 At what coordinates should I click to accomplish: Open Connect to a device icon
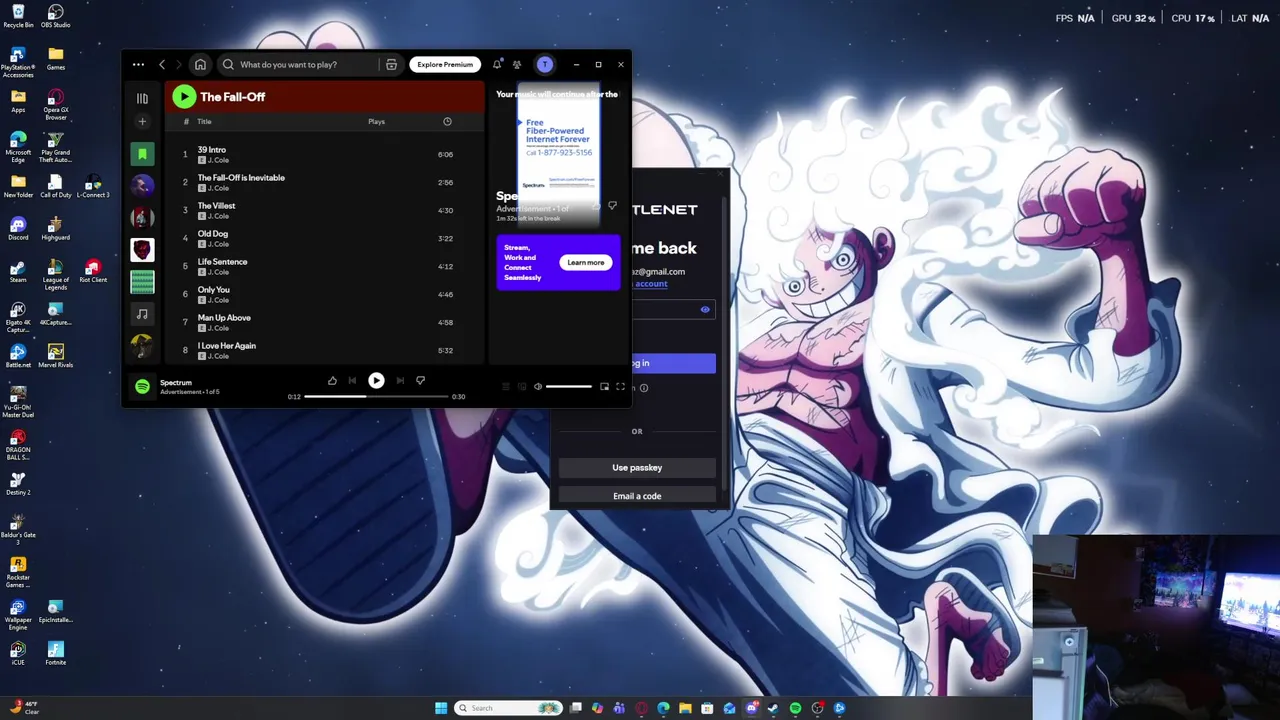[x=522, y=386]
